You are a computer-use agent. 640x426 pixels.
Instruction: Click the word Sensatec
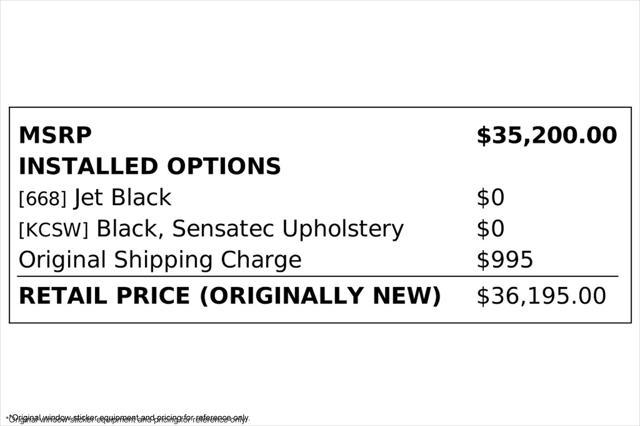223,229
